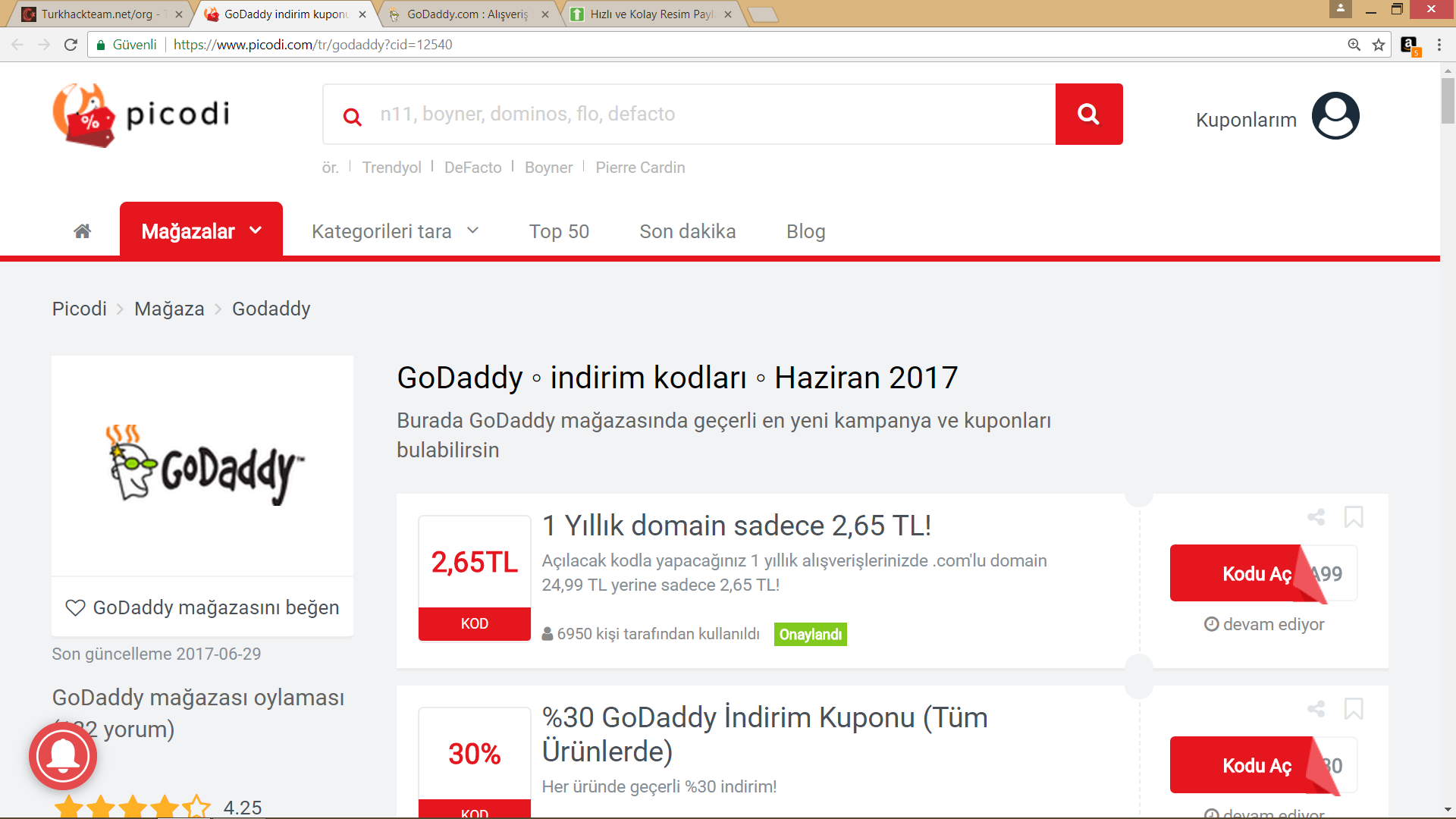Click the 'Son güncelleme 2017-06-29' text
The height and width of the screenshot is (819, 1456).
156,654
